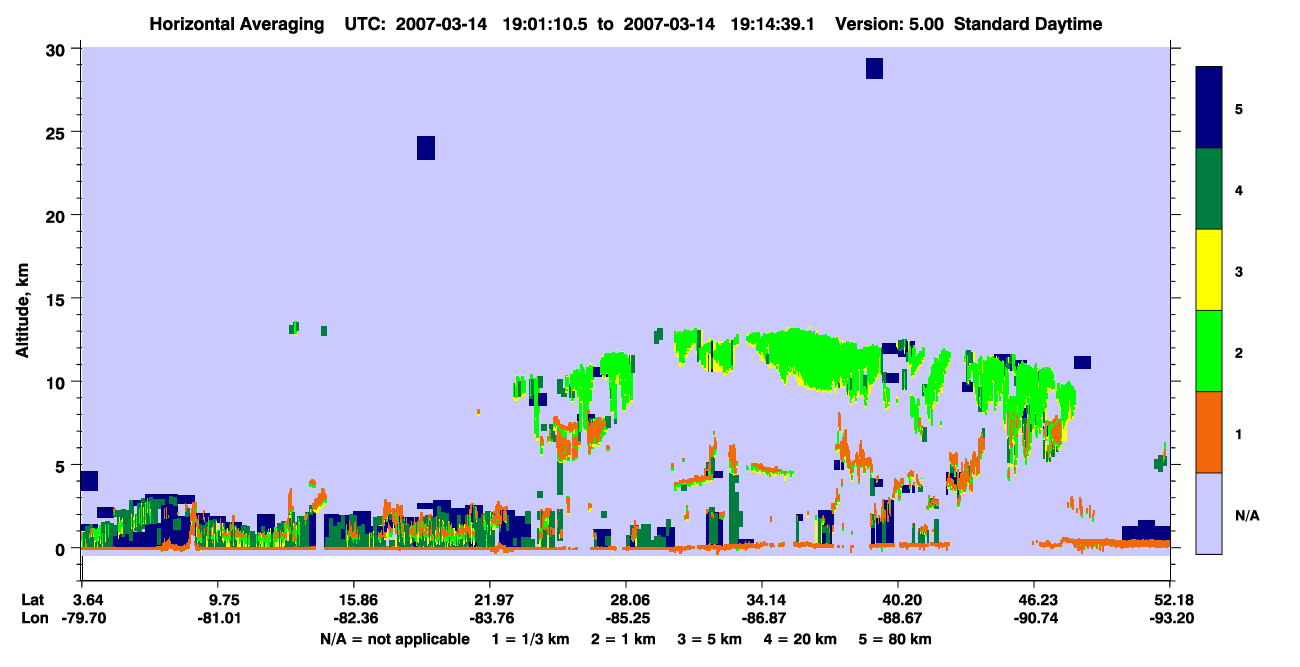Viewport: 1300px width, 667px height.
Task: Click latitude value 40.20
Action: [899, 600]
